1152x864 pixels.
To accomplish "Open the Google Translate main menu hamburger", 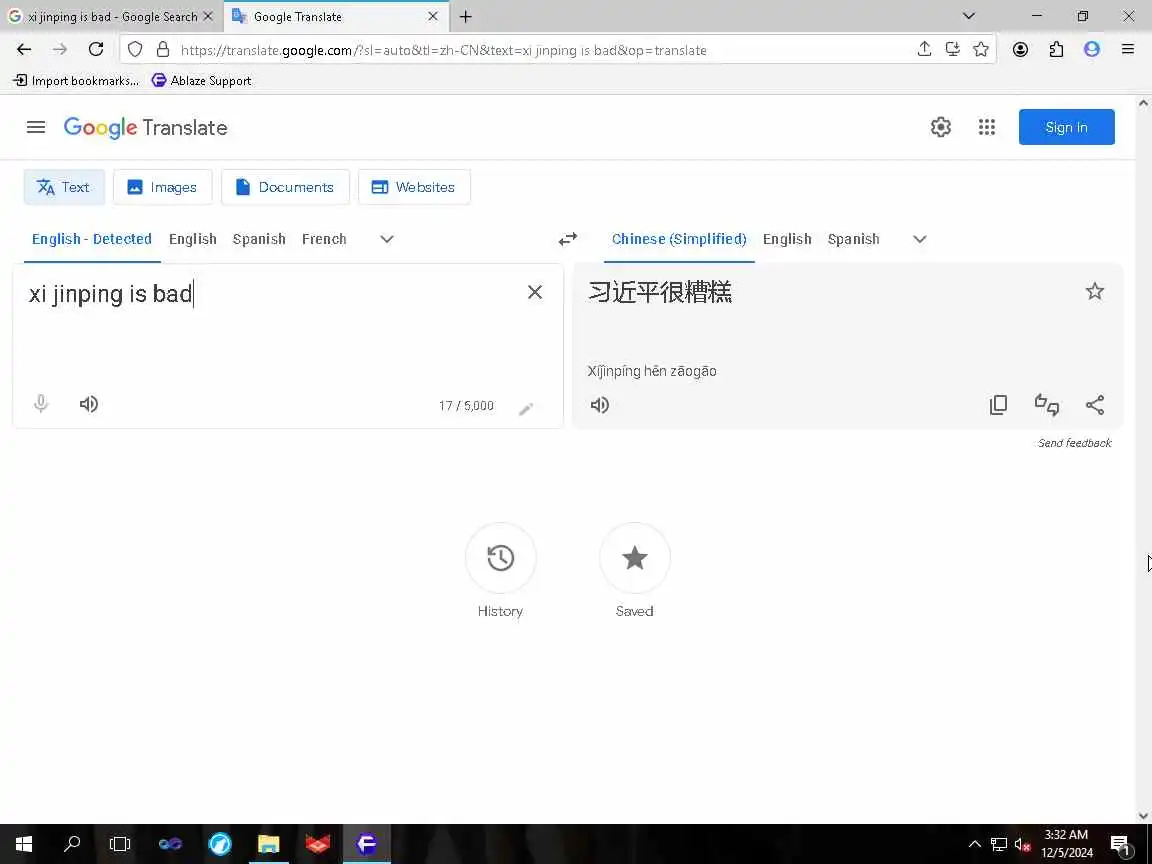I will point(35,127).
